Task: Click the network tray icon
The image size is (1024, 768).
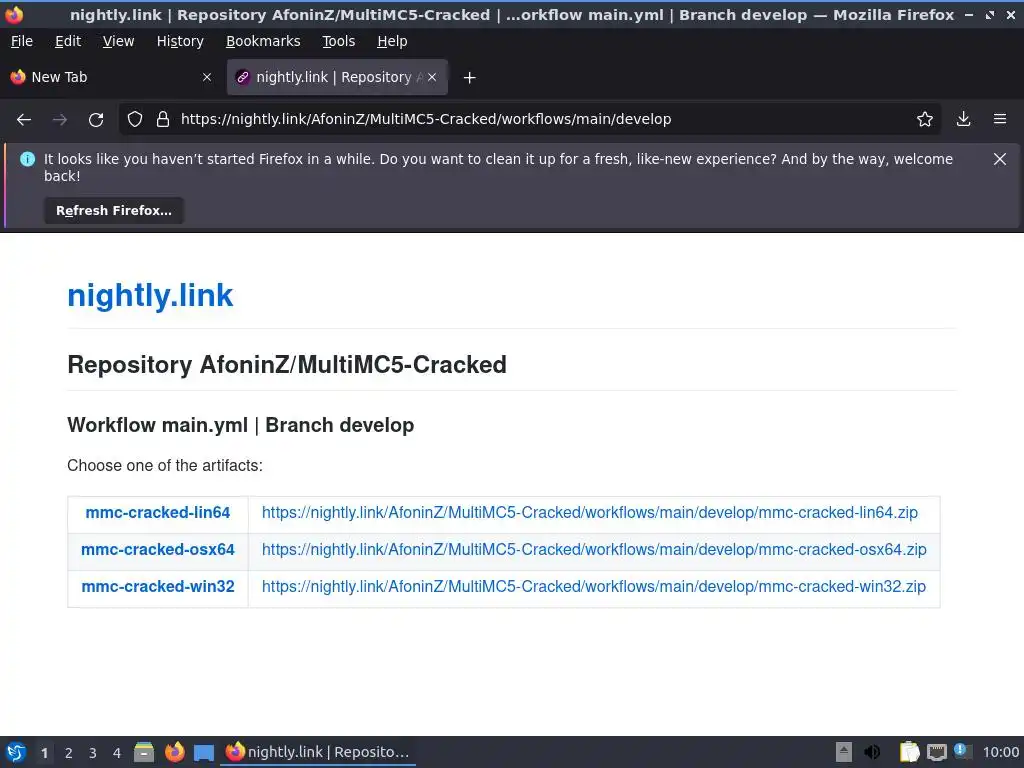Action: 936,752
